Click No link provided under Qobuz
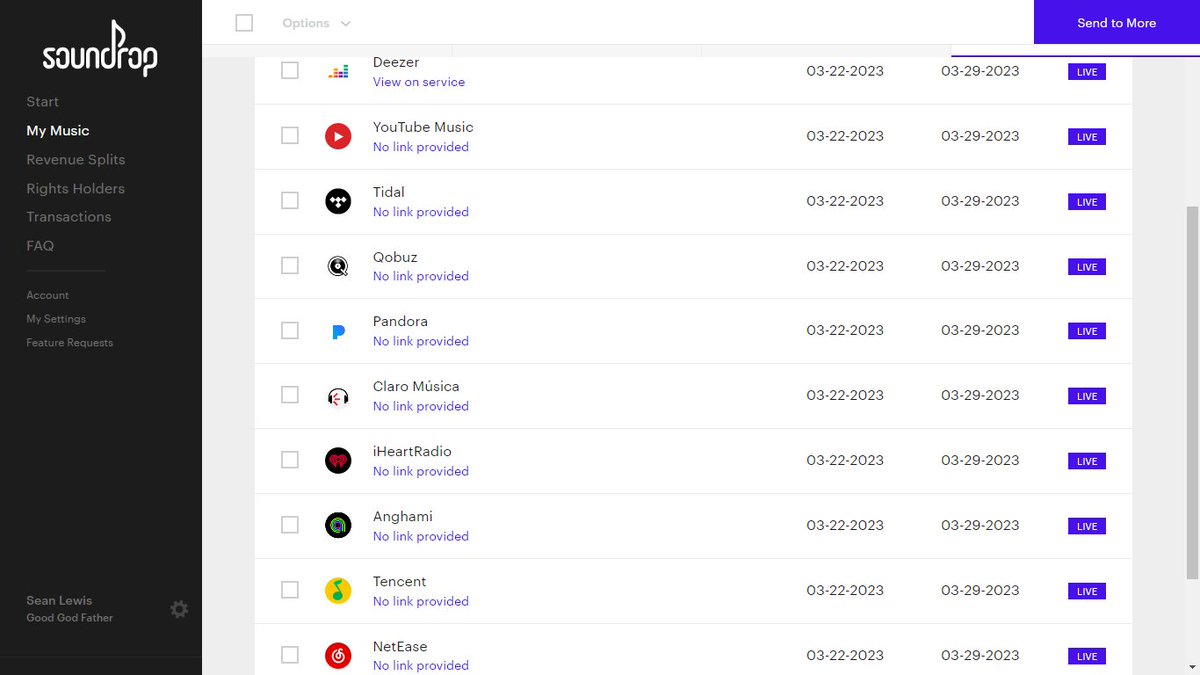This screenshot has height=675, width=1200. [421, 276]
